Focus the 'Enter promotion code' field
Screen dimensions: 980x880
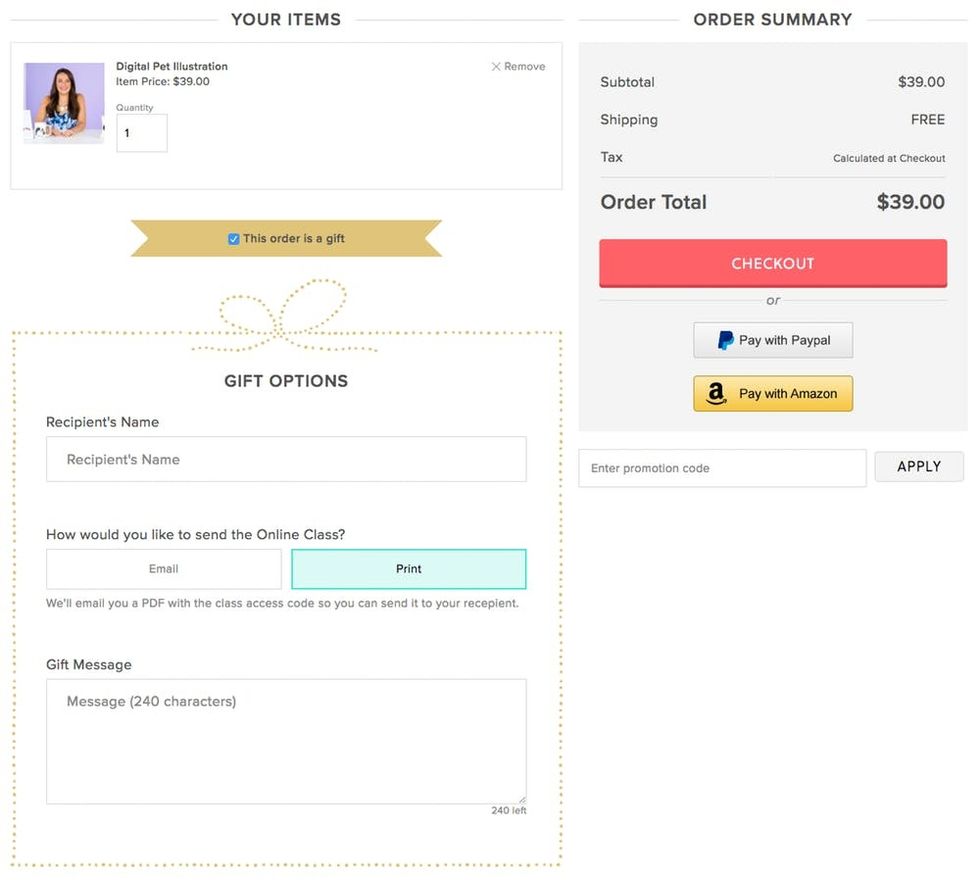722,468
